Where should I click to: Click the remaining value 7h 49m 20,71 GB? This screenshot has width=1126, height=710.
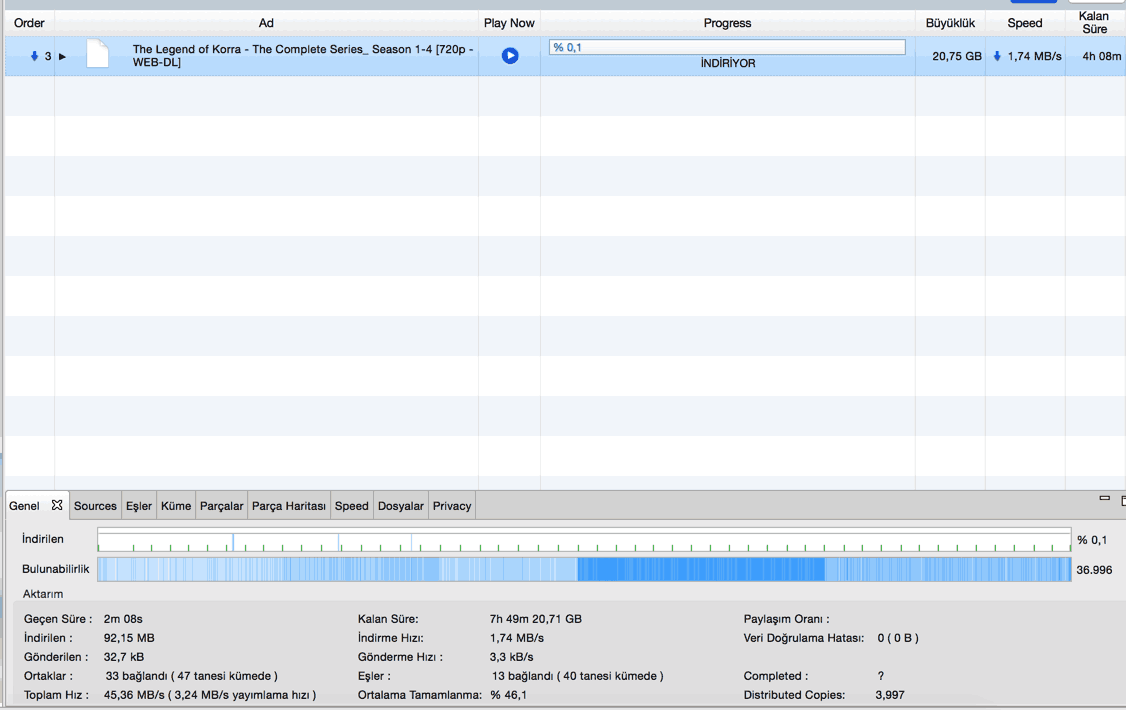click(x=536, y=619)
